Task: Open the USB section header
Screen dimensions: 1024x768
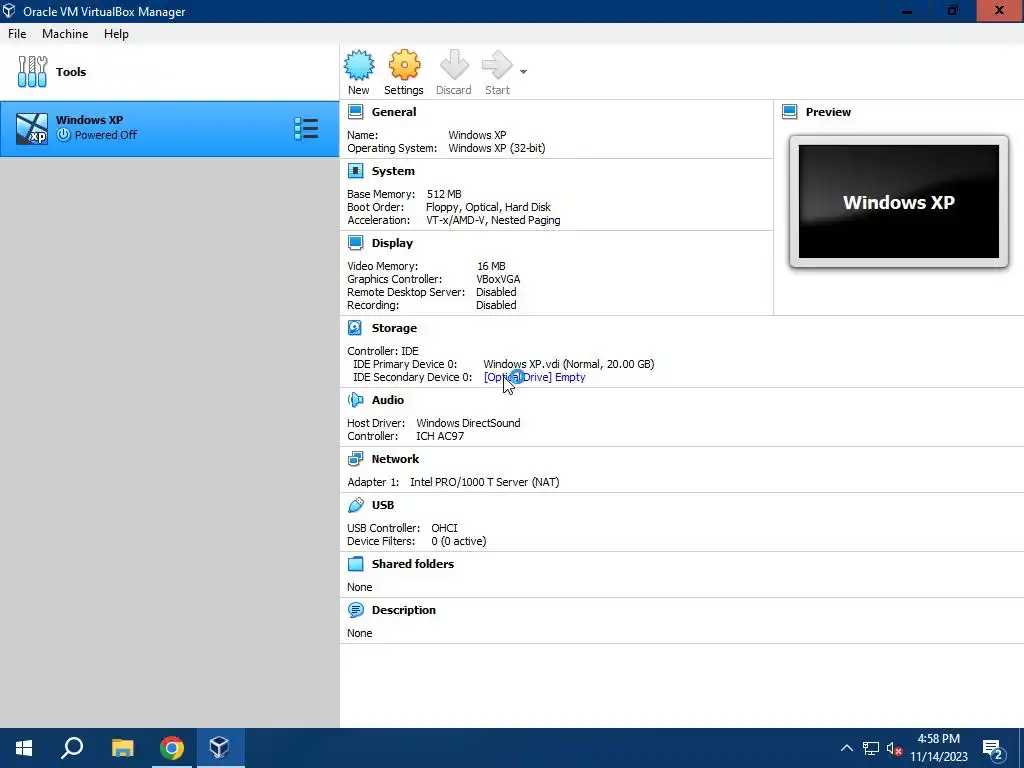Action: pyautogui.click(x=383, y=505)
